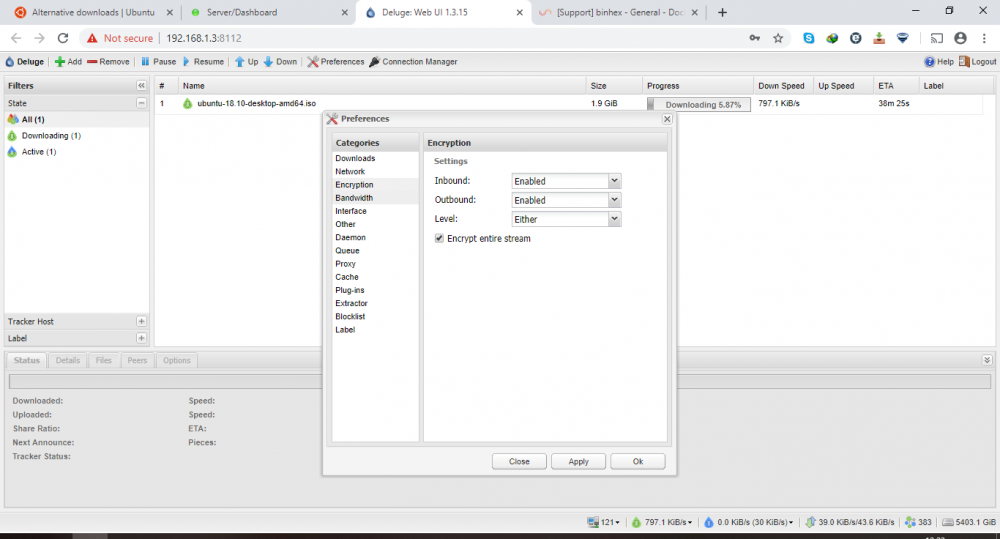The width and height of the screenshot is (1000, 539).
Task: Switch to Alternative downloads Ubuntu tab
Action: 93,12
